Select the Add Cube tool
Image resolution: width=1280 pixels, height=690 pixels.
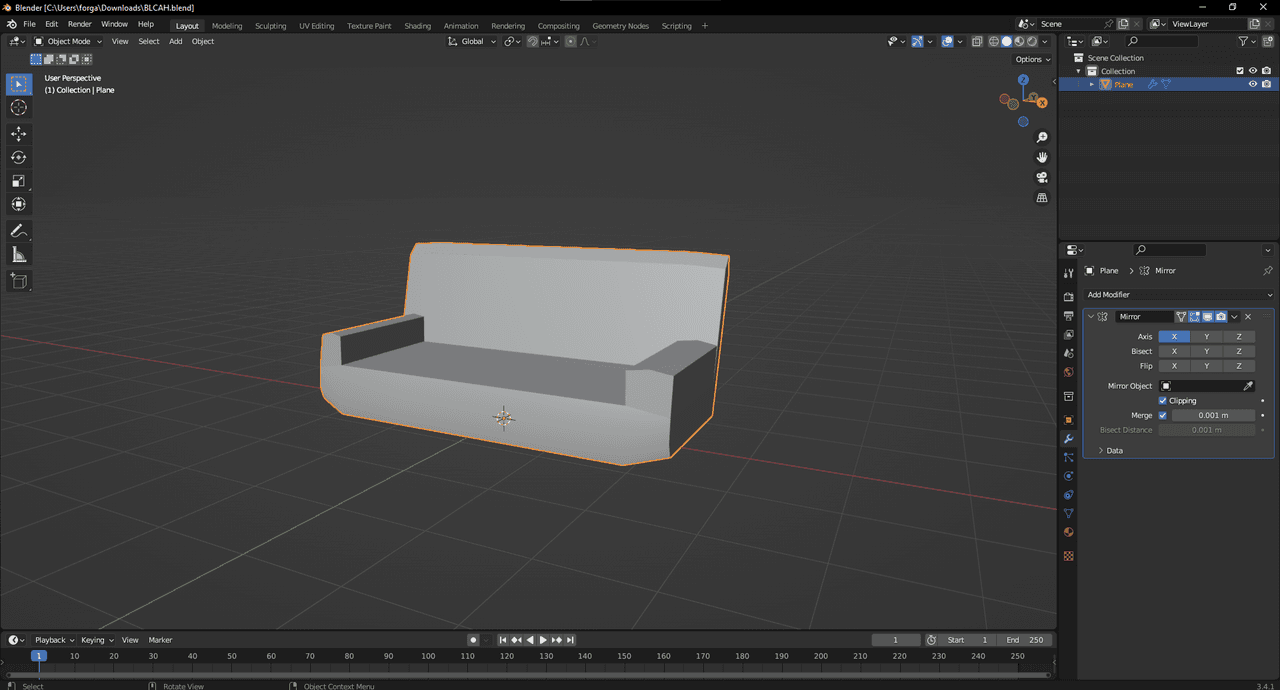click(x=19, y=281)
